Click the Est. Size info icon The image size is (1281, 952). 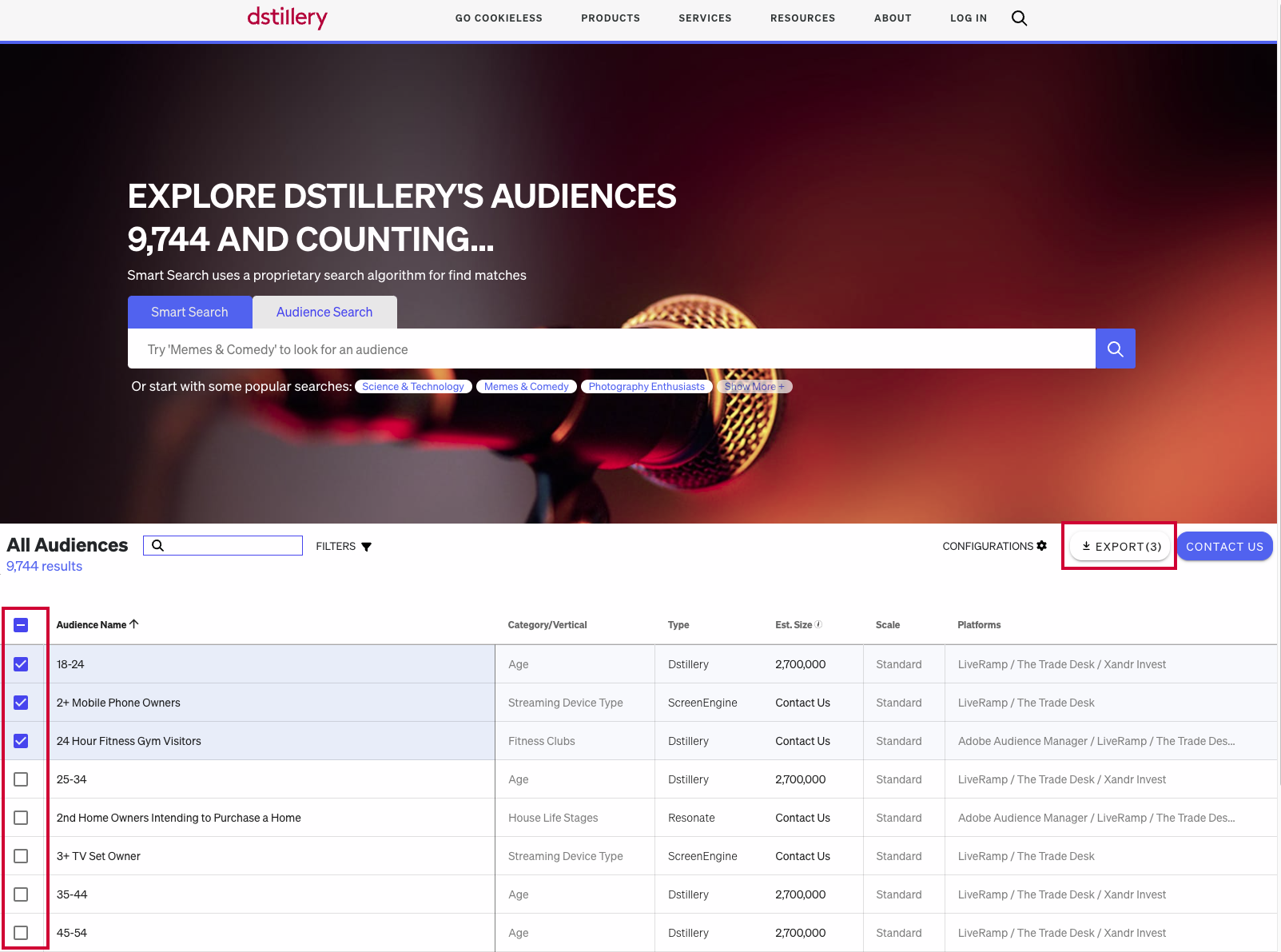(x=818, y=624)
